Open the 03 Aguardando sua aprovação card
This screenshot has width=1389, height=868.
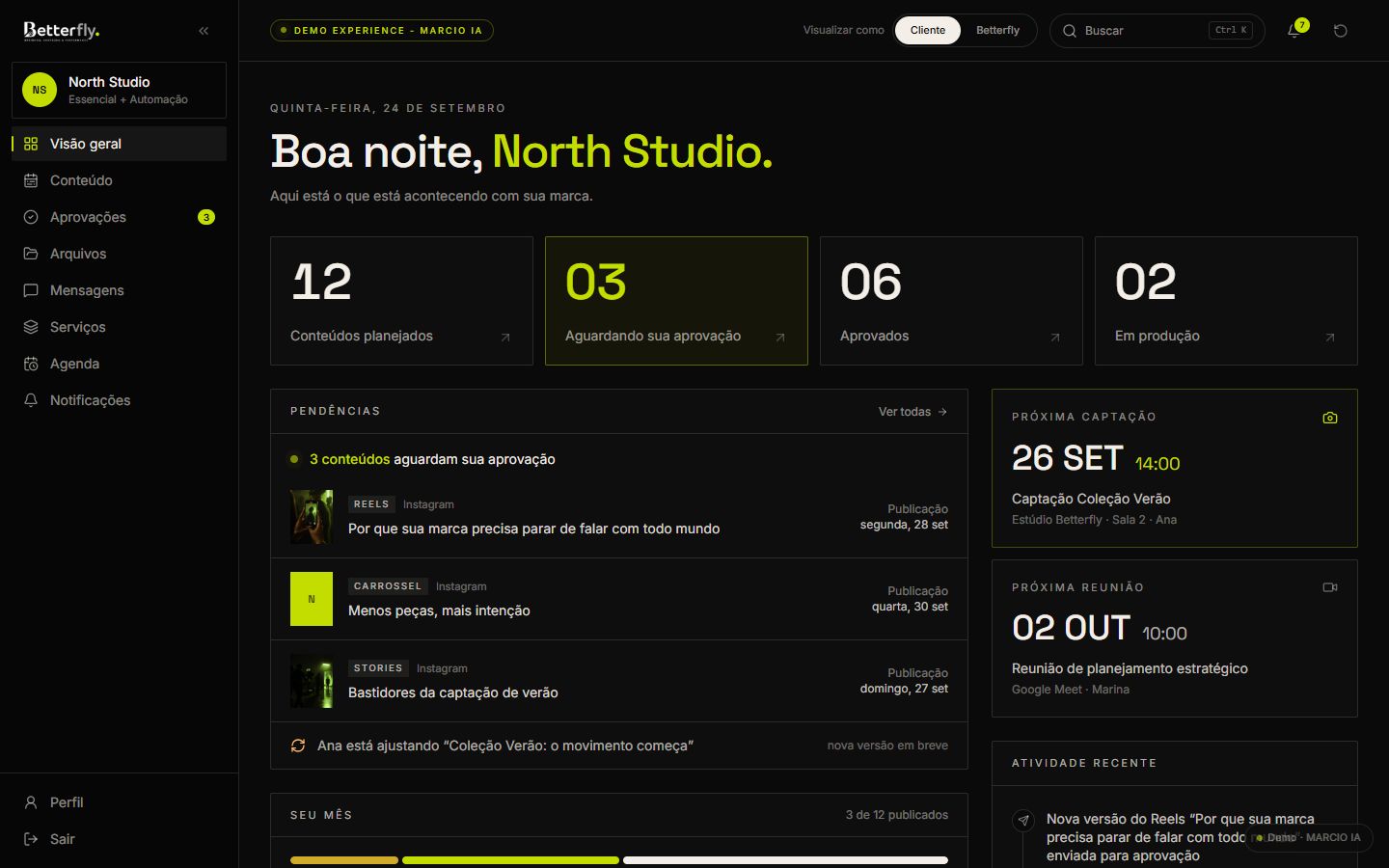pos(676,301)
